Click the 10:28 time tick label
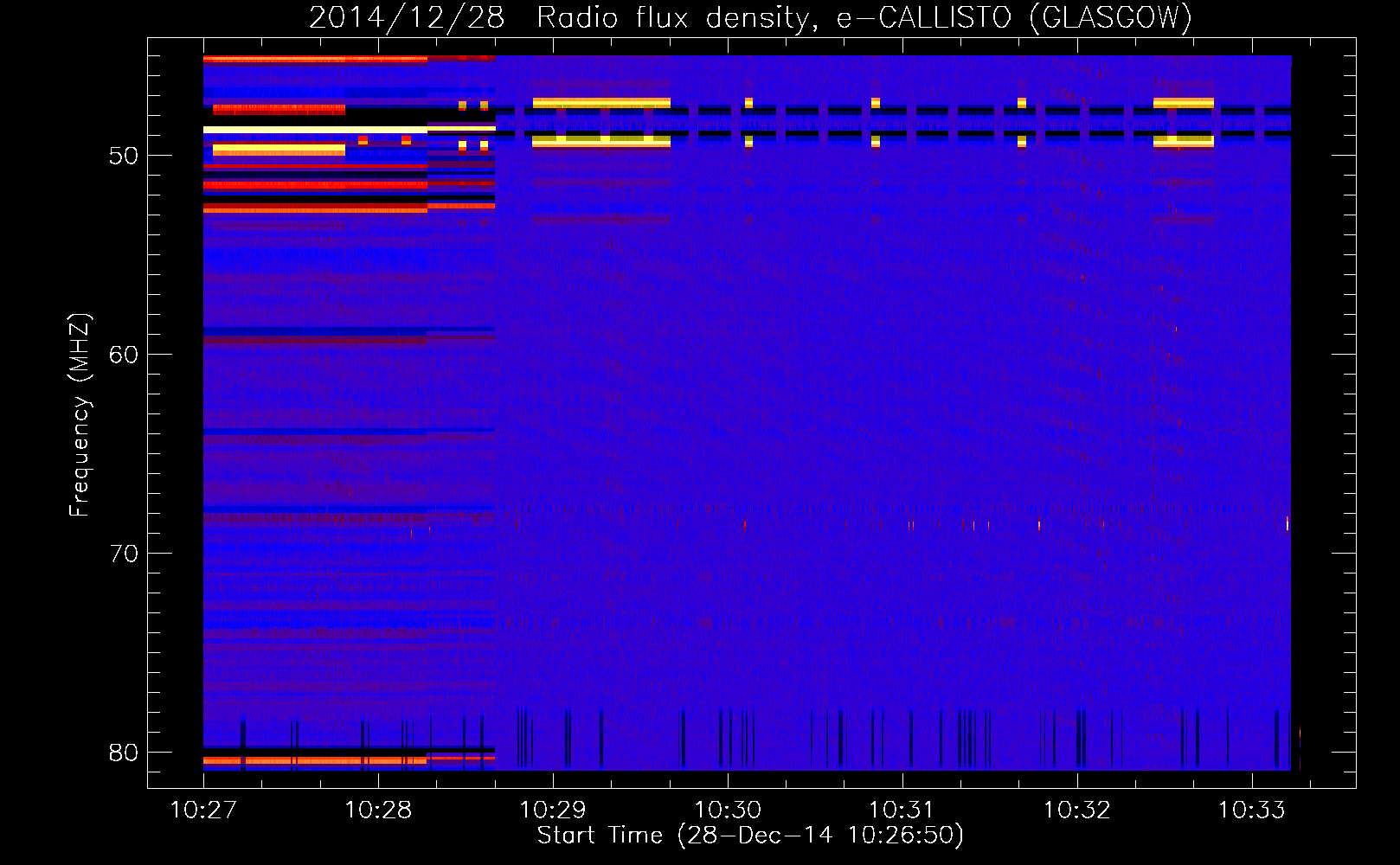 tap(378, 811)
